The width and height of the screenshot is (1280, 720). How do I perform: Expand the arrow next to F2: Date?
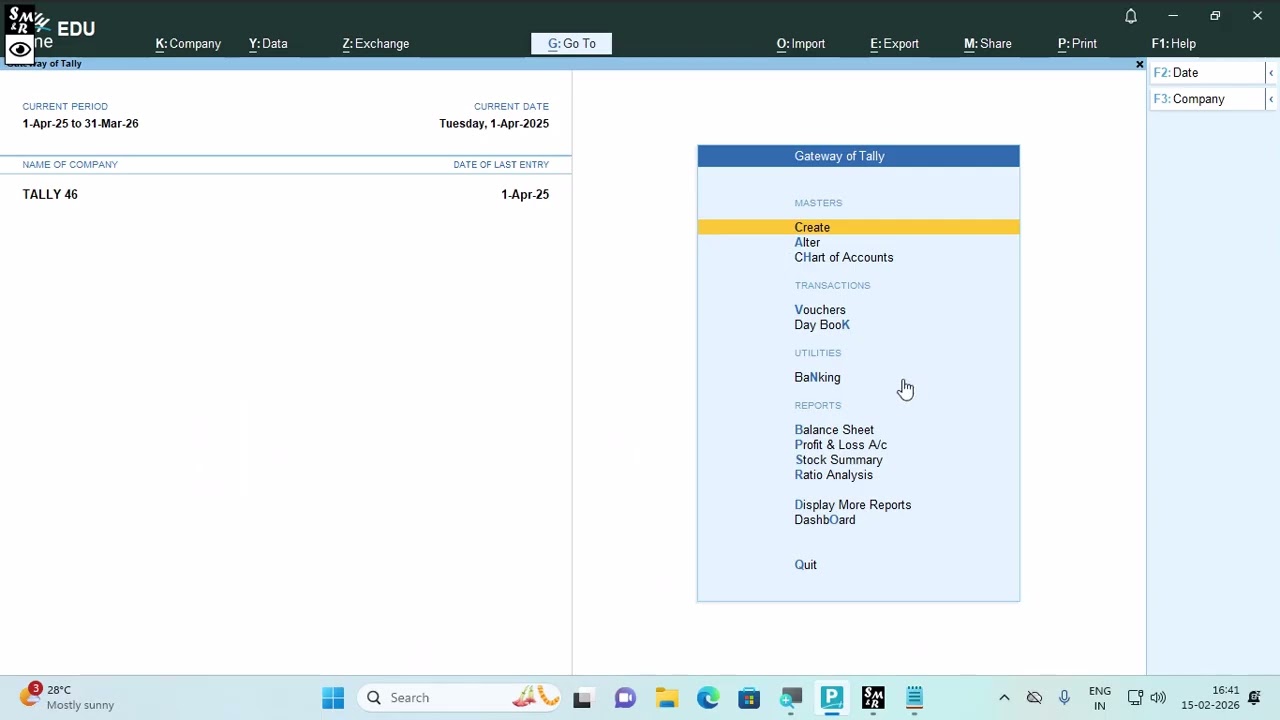[x=1271, y=73]
